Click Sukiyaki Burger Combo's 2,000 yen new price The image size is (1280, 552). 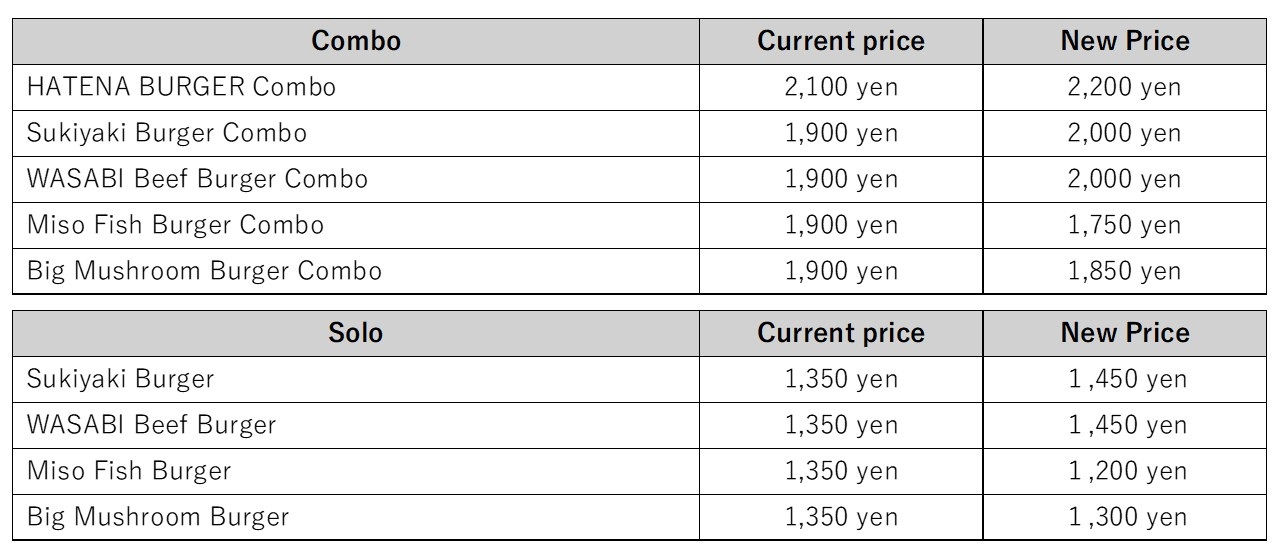(1124, 133)
